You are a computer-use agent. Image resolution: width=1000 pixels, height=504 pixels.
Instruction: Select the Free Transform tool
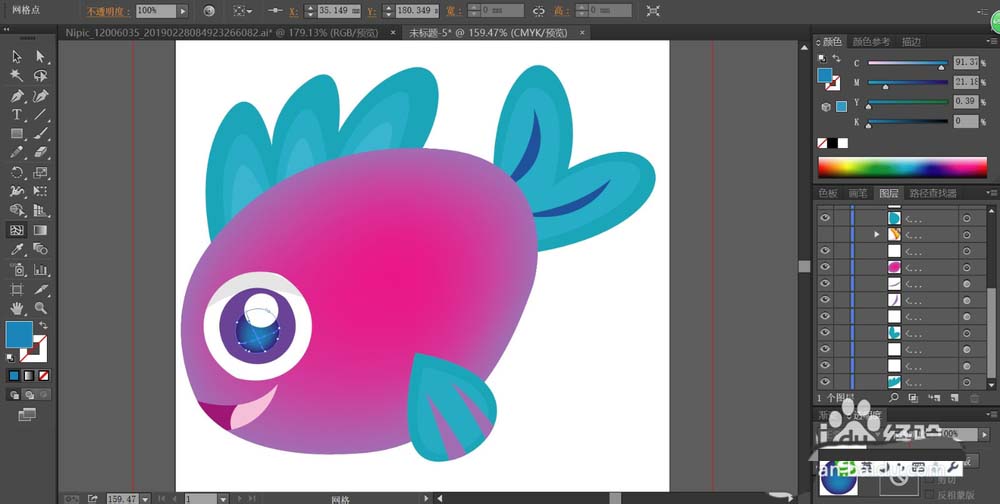click(x=41, y=191)
